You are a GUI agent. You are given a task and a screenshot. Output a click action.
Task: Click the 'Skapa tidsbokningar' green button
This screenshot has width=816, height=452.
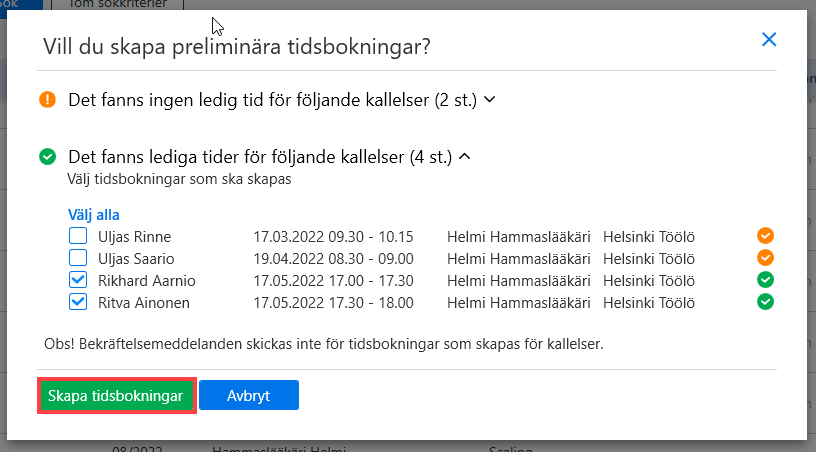[x=117, y=396]
